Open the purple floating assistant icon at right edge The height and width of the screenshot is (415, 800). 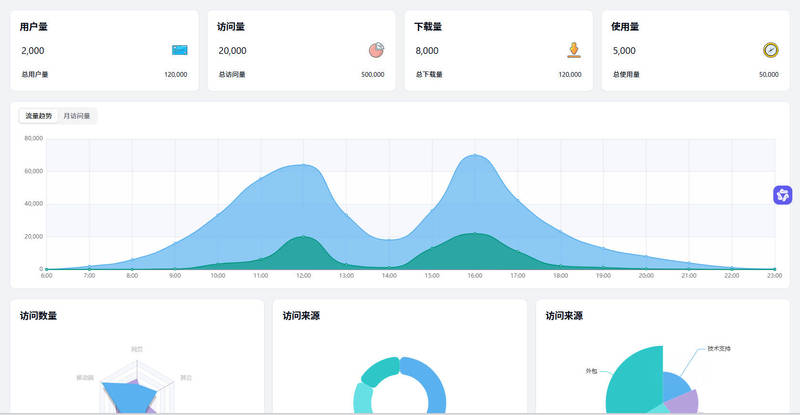click(x=783, y=195)
